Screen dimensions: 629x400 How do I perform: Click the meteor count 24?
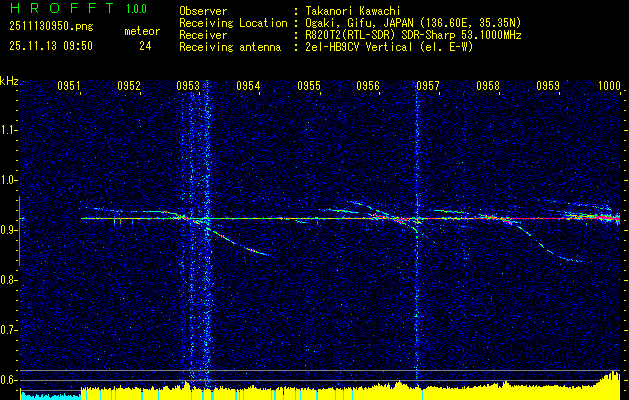[x=145, y=46]
